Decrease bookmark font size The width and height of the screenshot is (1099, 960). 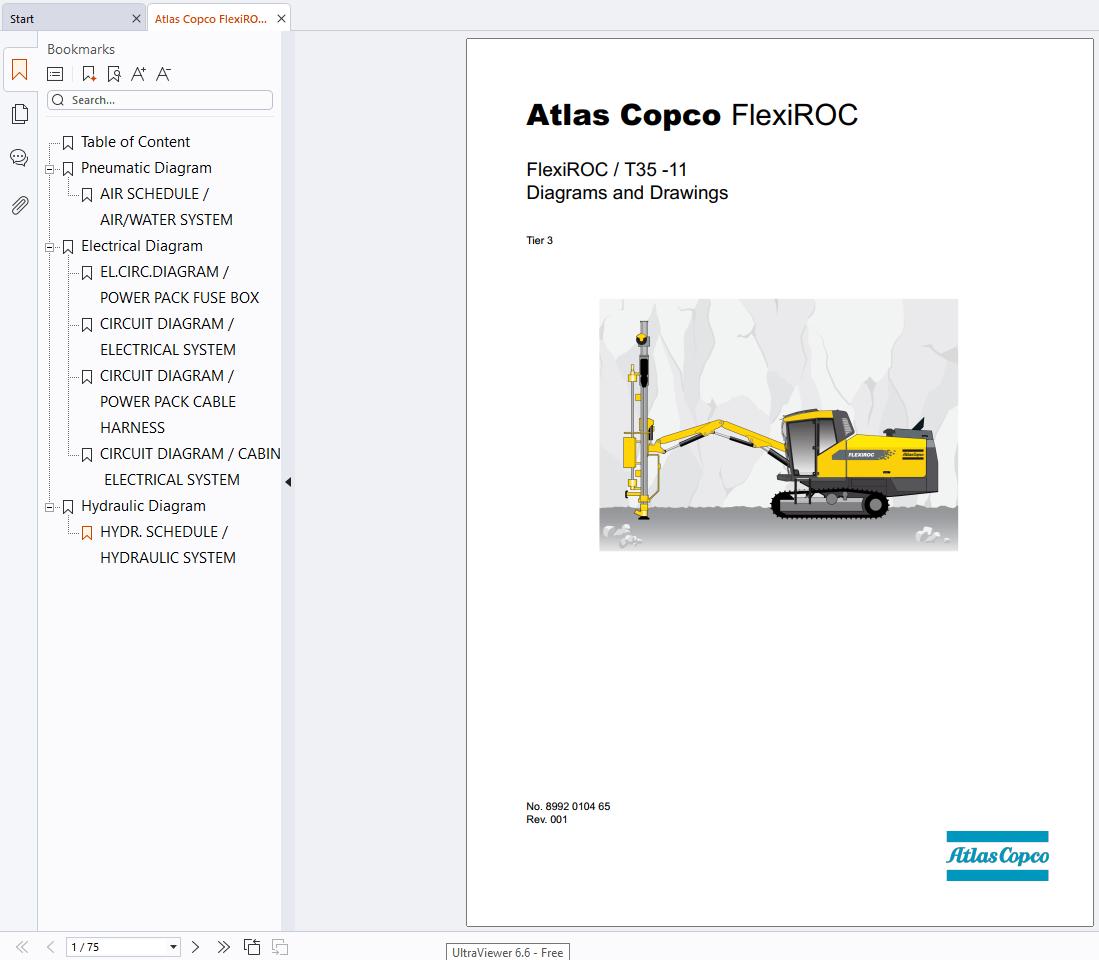tap(163, 74)
